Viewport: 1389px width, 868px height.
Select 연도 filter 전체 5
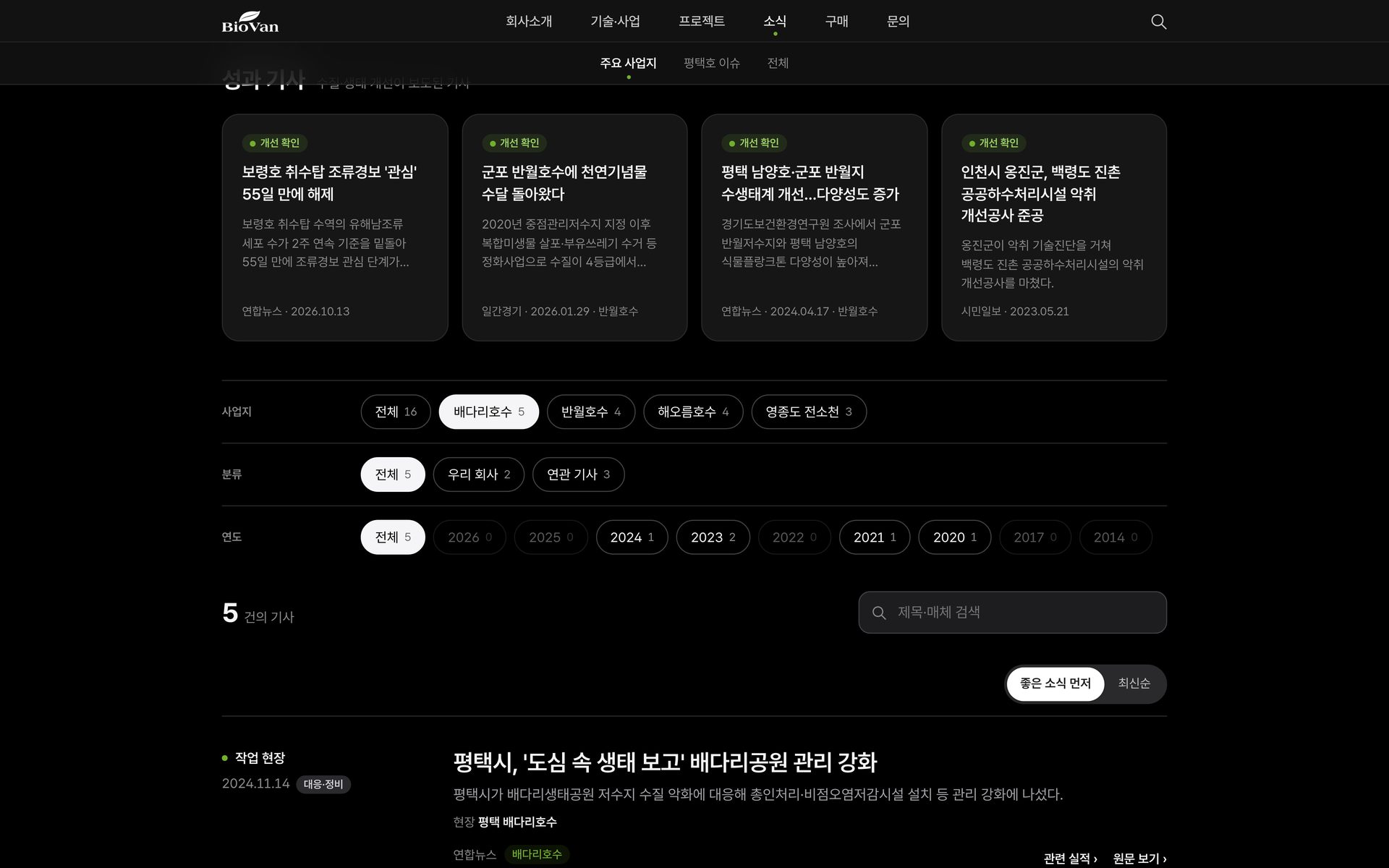393,537
